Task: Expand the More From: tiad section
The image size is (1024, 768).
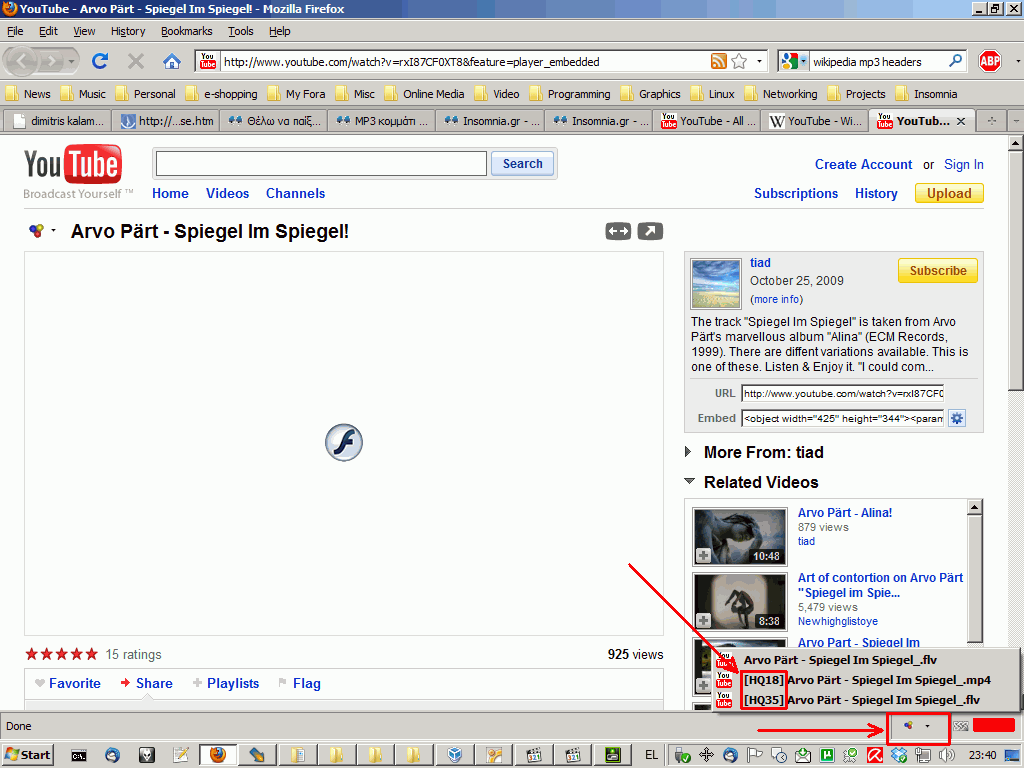Action: pyautogui.click(x=688, y=452)
